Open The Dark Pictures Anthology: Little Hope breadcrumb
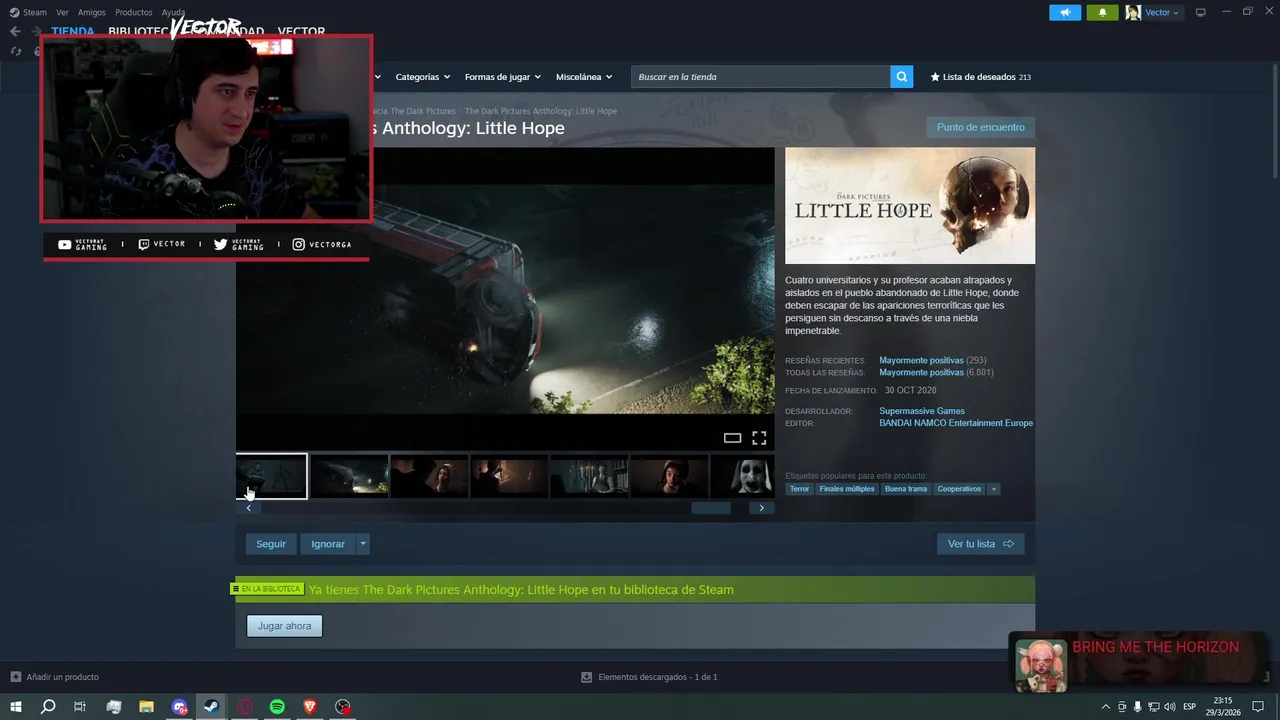Viewport: 1280px width, 720px height. (x=541, y=111)
